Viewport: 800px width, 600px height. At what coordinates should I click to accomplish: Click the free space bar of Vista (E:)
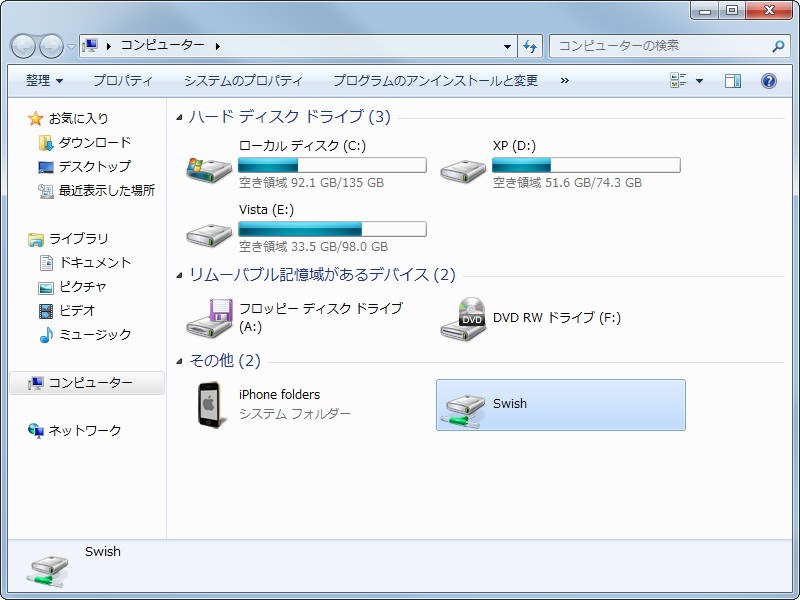330,229
